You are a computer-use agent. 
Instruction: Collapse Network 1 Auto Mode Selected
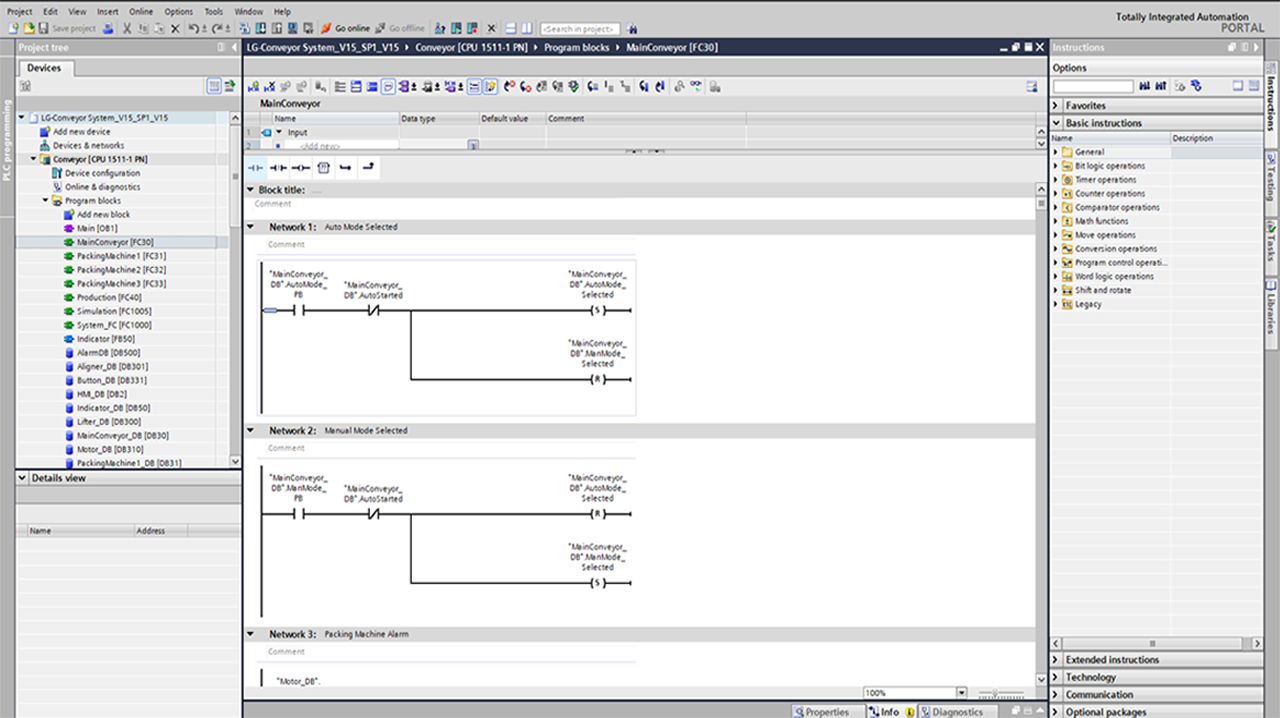[251, 227]
